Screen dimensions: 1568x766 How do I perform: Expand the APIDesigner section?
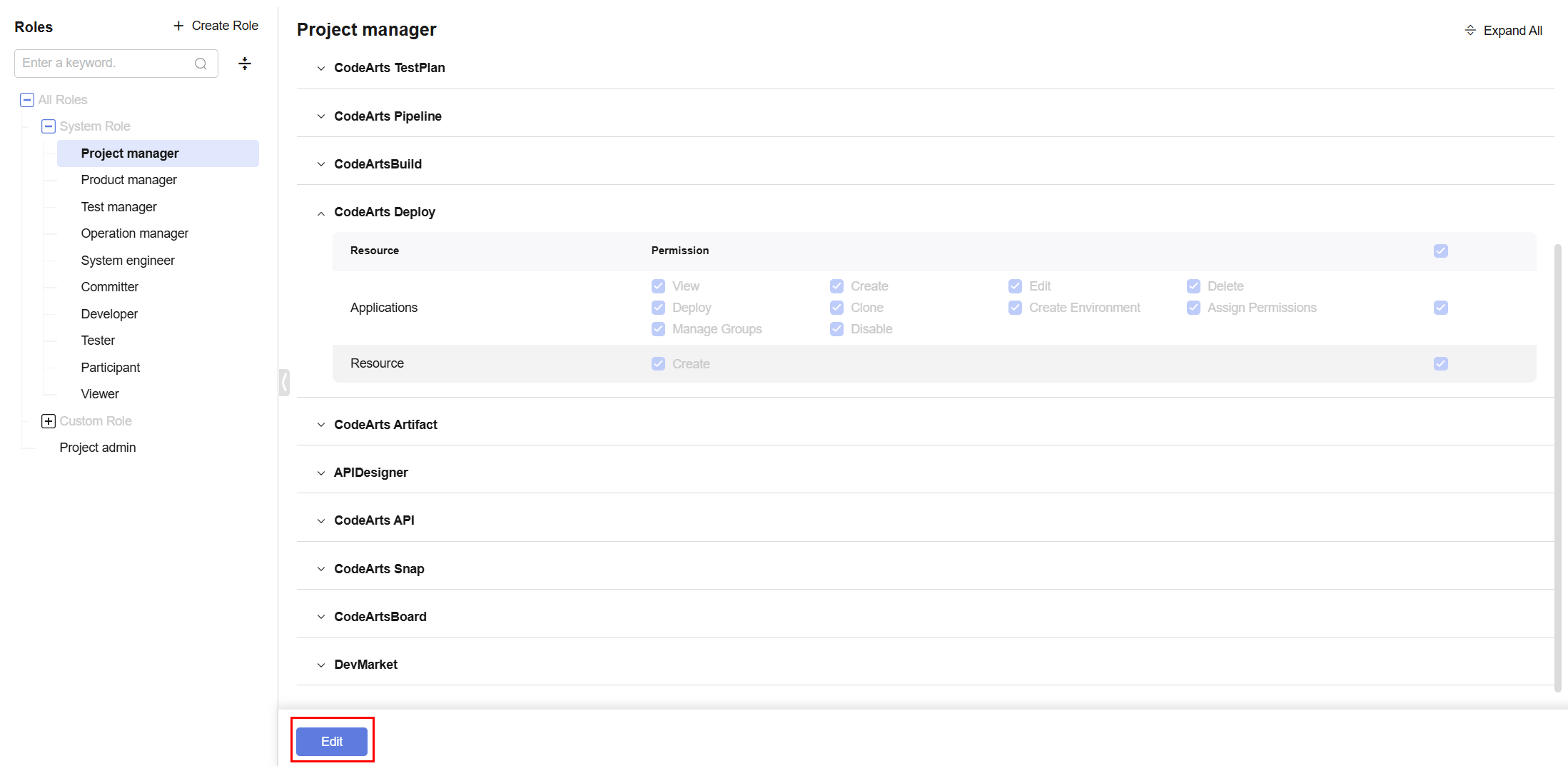coord(321,473)
